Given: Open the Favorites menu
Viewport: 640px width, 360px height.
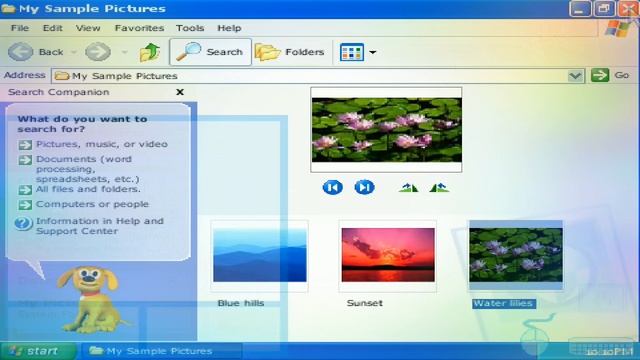Looking at the screenshot, I should [x=139, y=28].
